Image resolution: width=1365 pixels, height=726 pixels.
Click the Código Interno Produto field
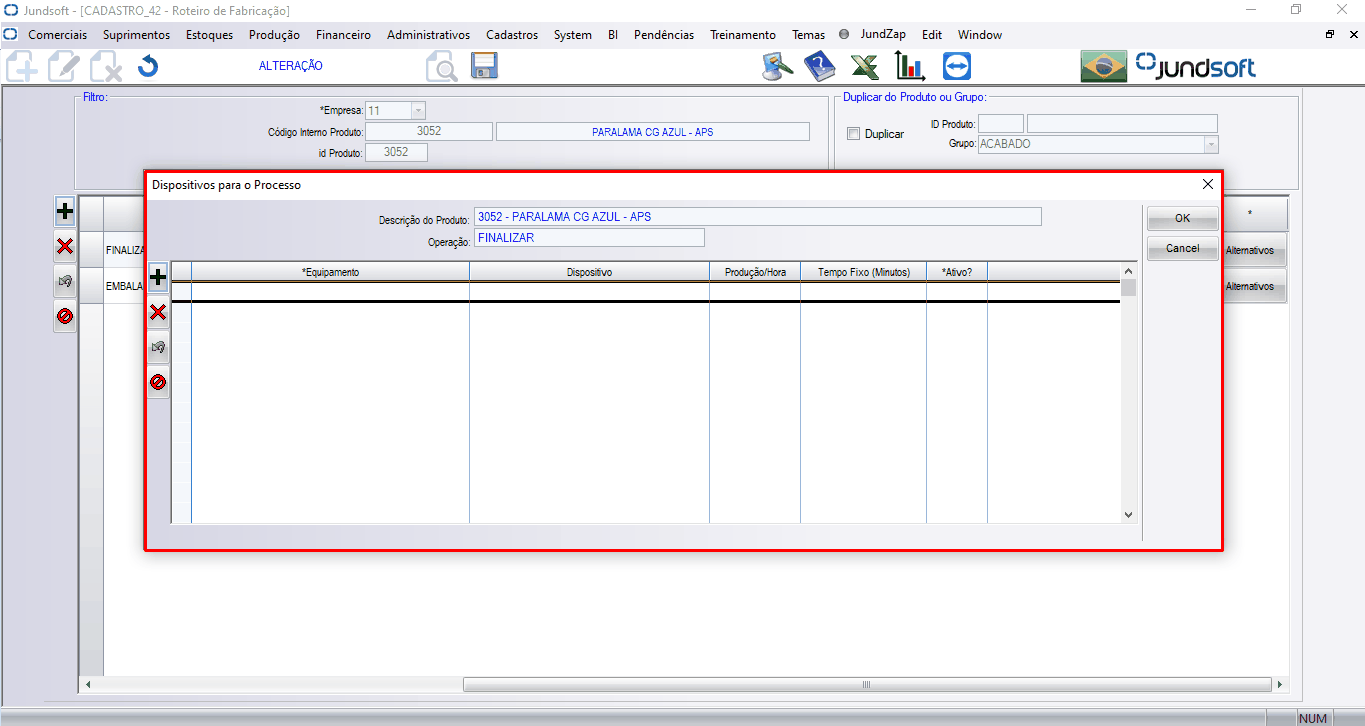point(429,131)
